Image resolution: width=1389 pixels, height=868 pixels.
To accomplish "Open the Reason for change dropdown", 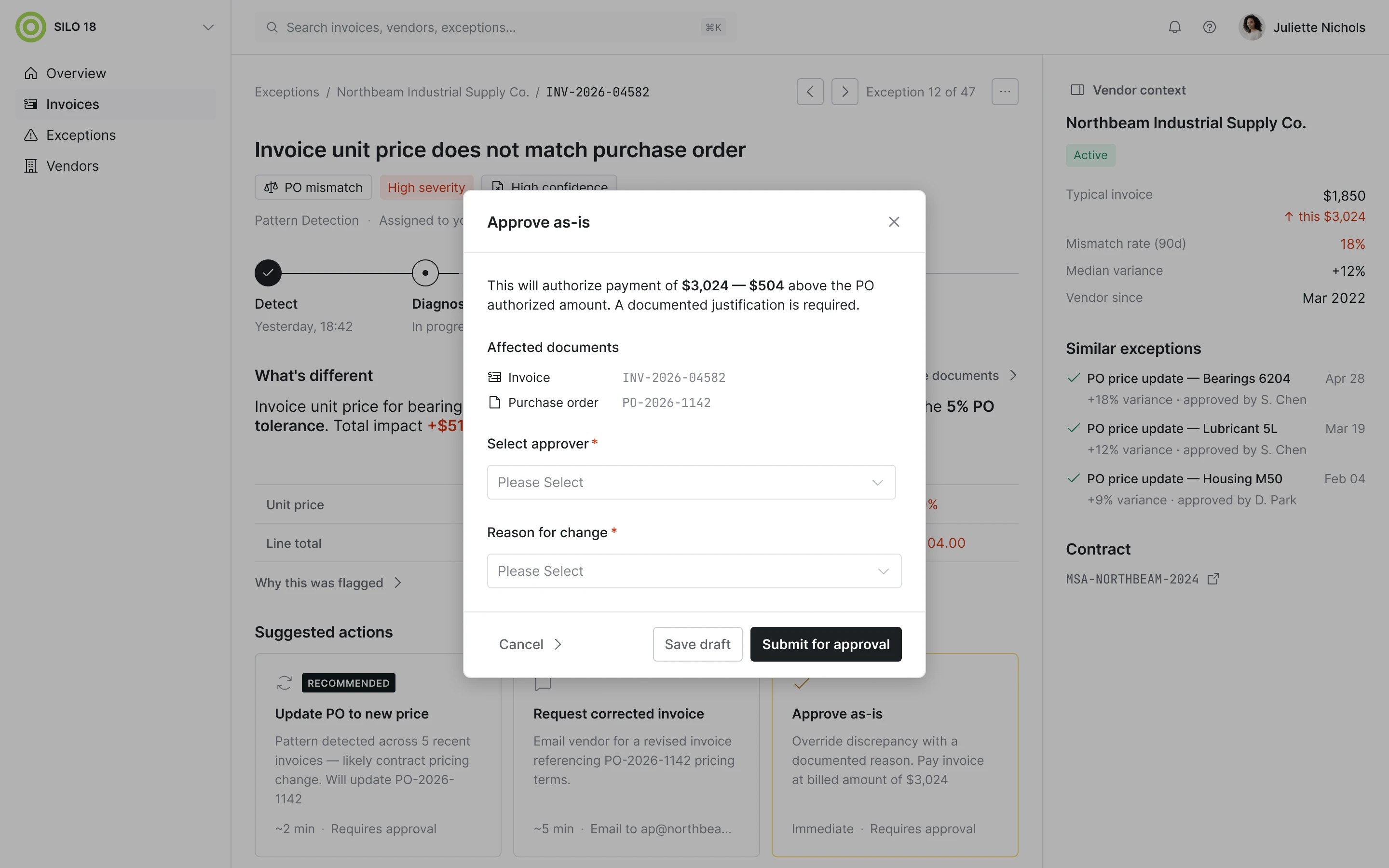I will point(694,570).
